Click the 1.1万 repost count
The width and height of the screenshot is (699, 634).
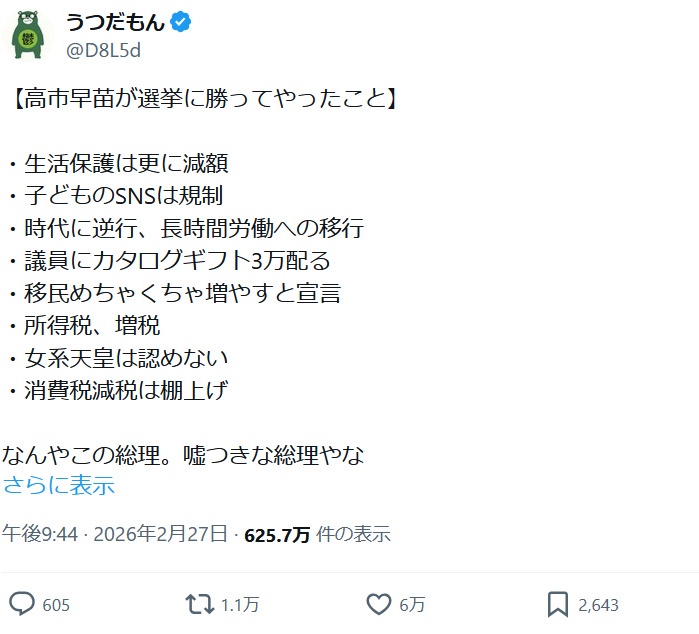coord(240,605)
